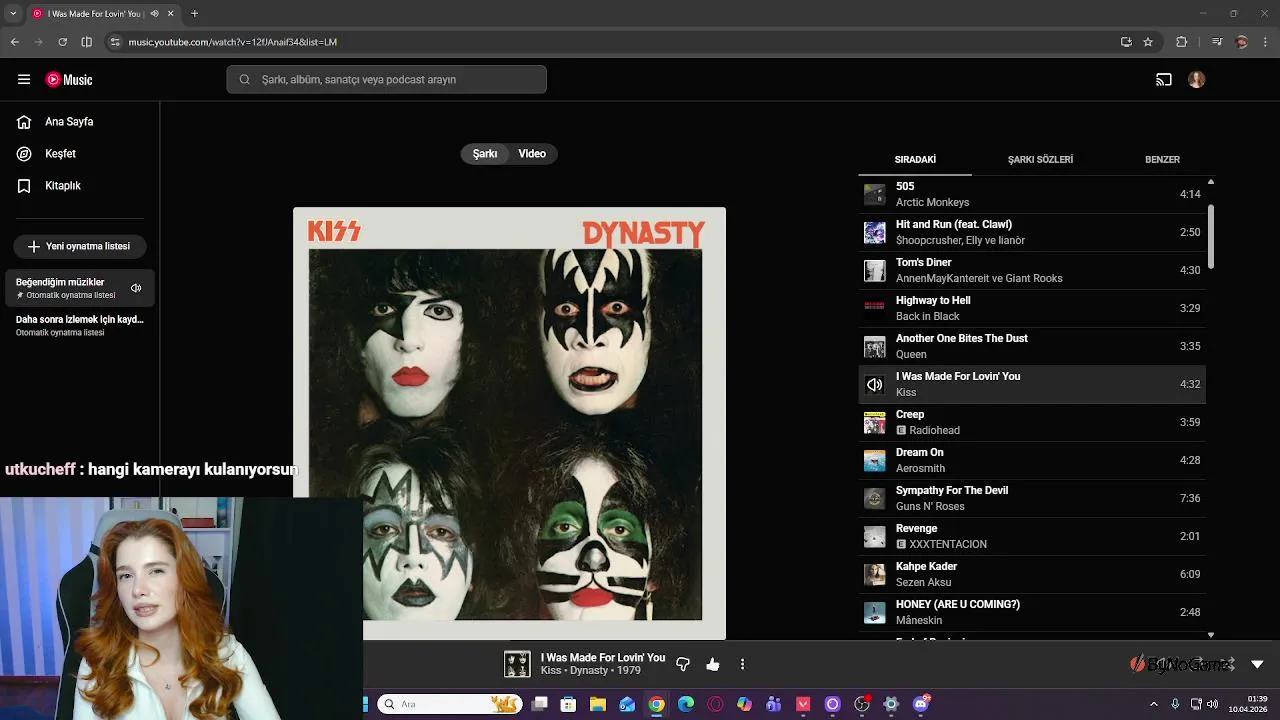Play Tom's Diner from the queue
This screenshot has height=720, width=1280.
1032,271
